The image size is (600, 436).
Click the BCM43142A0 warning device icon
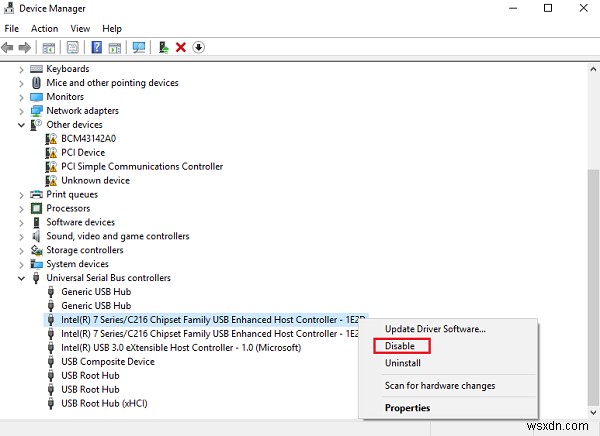[x=51, y=139]
